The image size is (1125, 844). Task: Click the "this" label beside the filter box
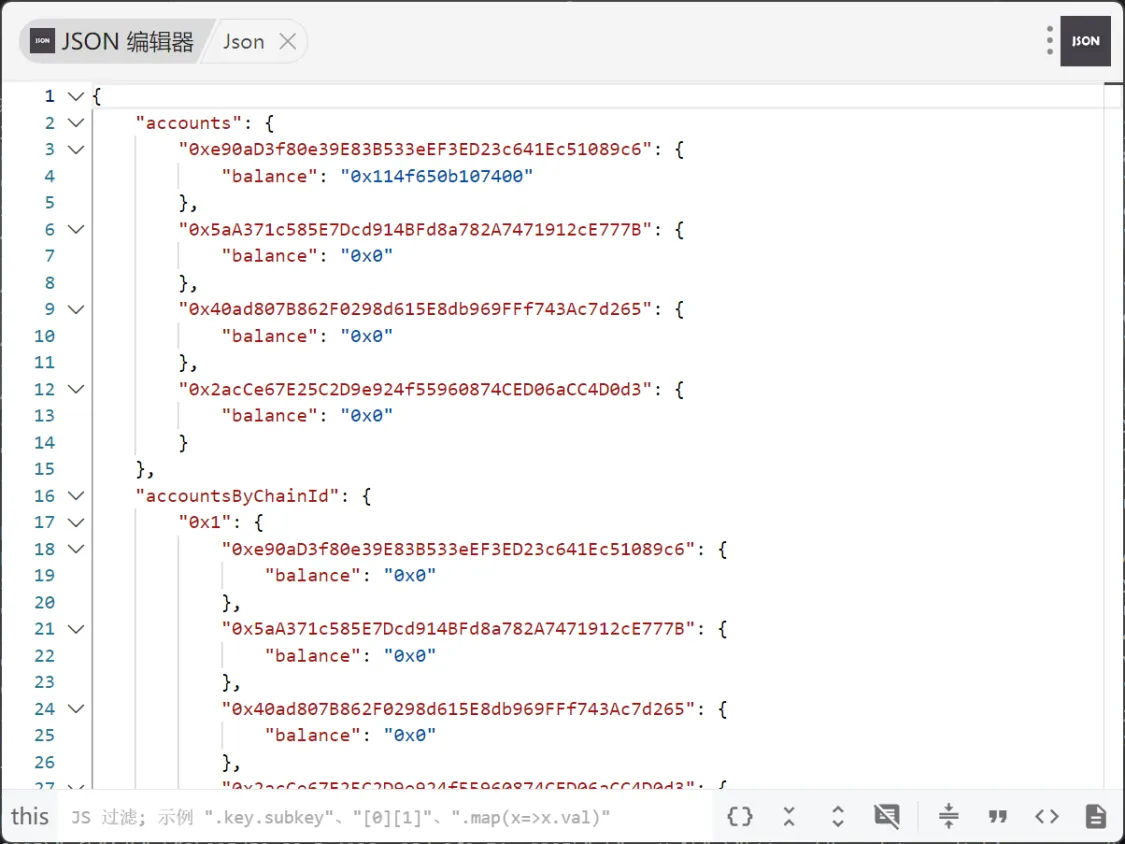pos(29,817)
